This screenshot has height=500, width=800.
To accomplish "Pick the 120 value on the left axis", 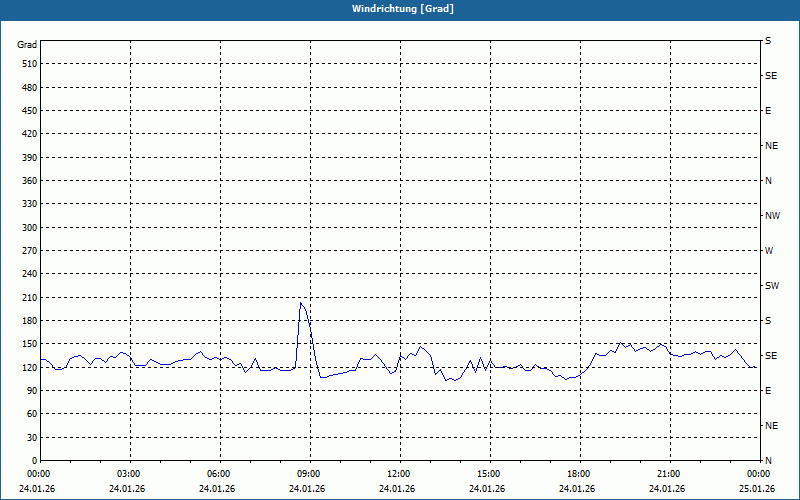I will point(28,368).
